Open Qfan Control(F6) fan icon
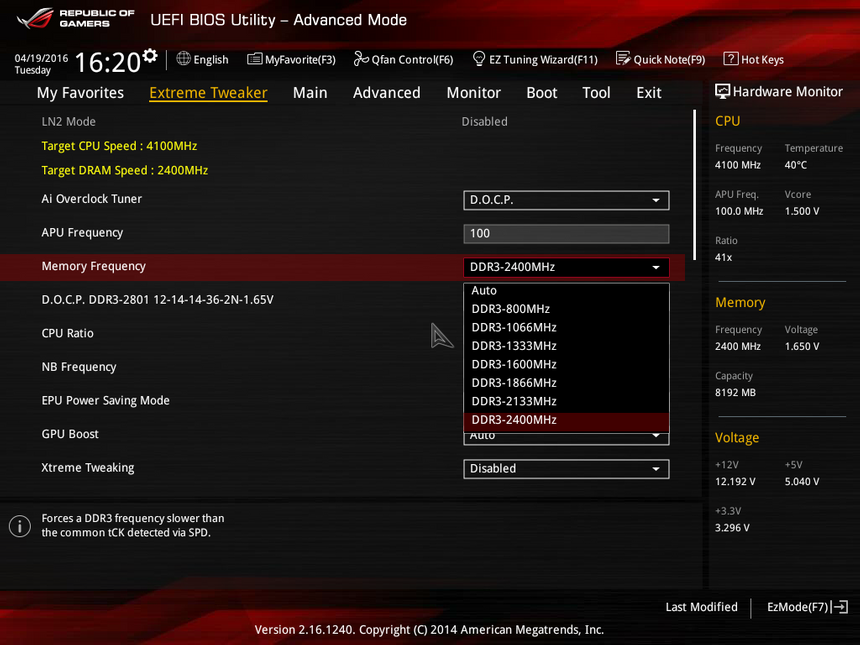The image size is (860, 645). pyautogui.click(x=361, y=59)
